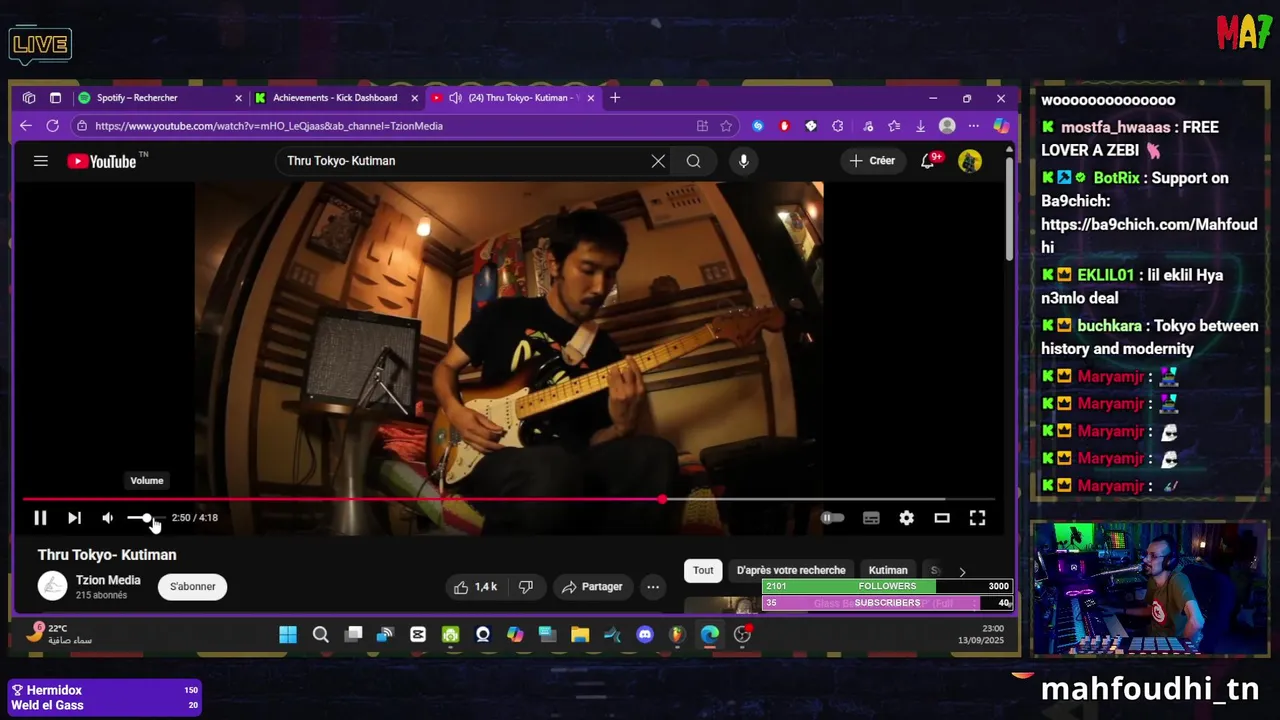Open the Créer menu
The height and width of the screenshot is (720, 1280).
pyautogui.click(x=872, y=161)
